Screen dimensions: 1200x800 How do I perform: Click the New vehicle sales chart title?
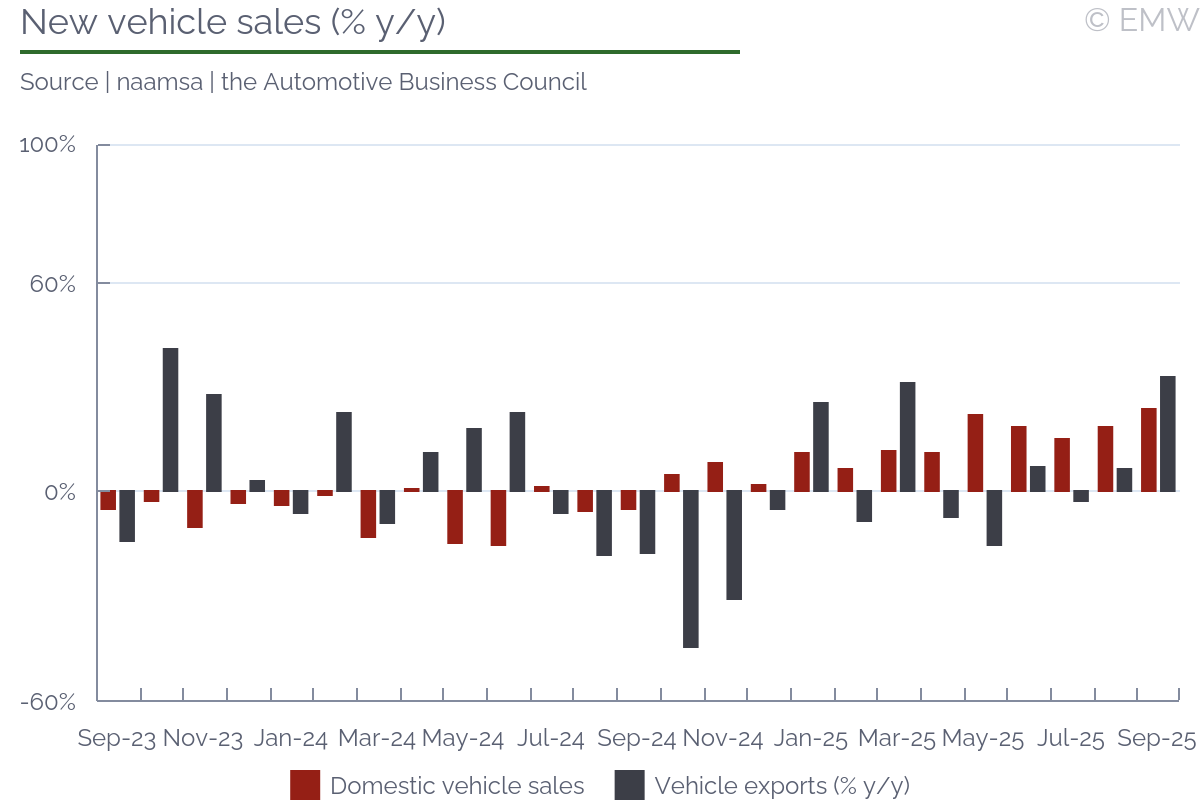[x=233, y=22]
